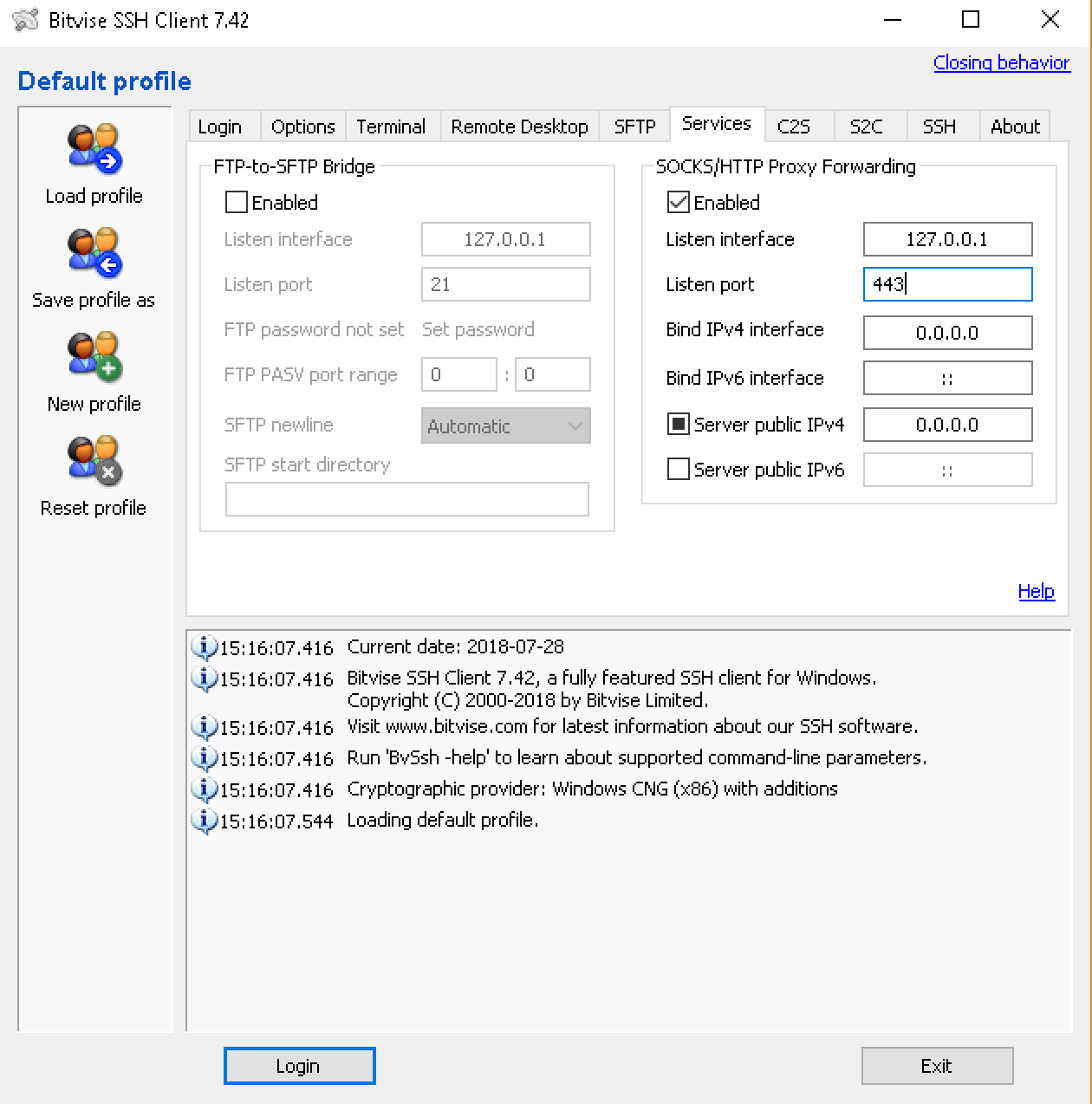Close the Bitvise SSH Client window
The width and height of the screenshot is (1092, 1104).
tap(1050, 19)
